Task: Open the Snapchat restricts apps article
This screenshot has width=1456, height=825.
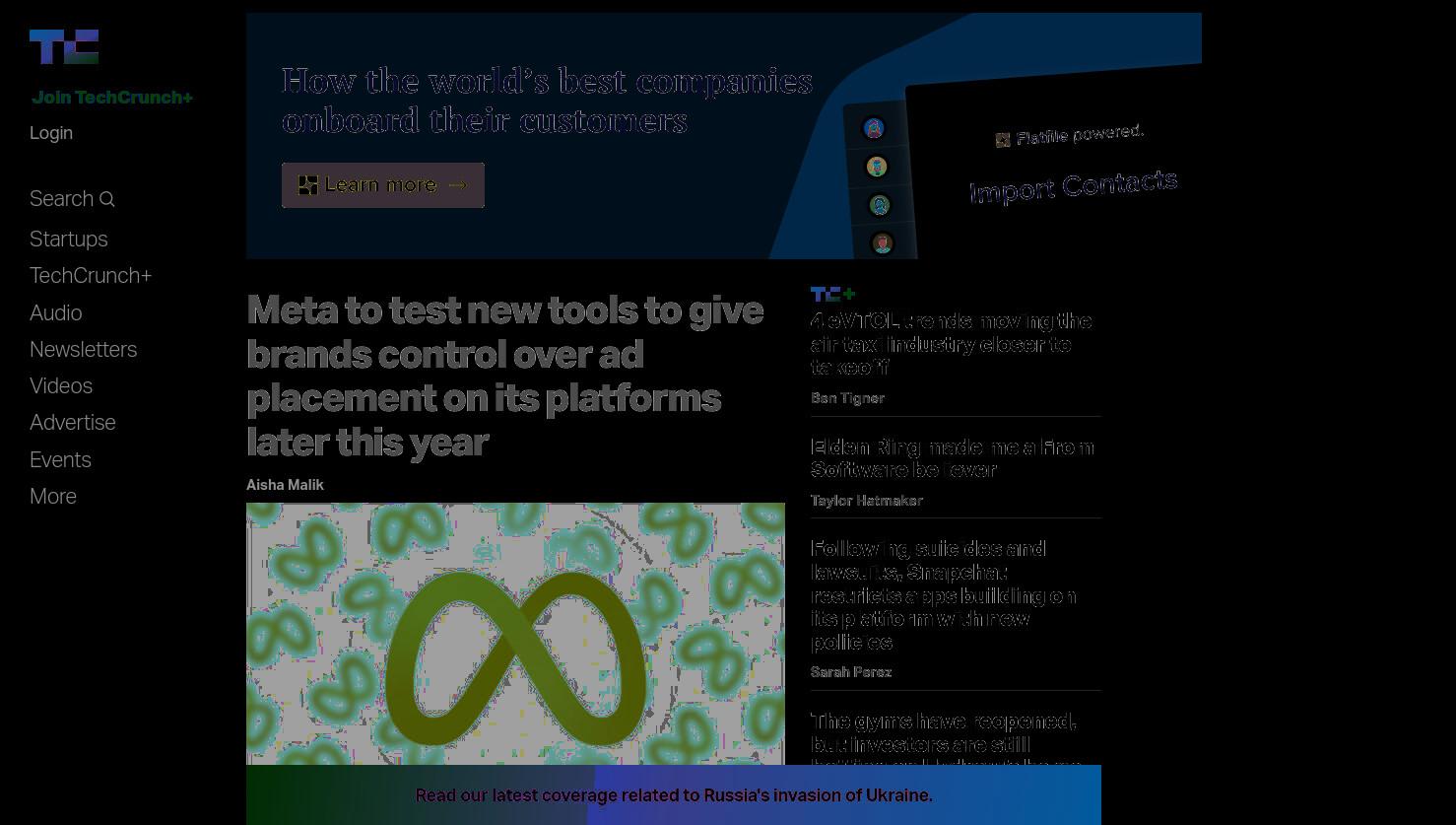Action: [x=943, y=595]
